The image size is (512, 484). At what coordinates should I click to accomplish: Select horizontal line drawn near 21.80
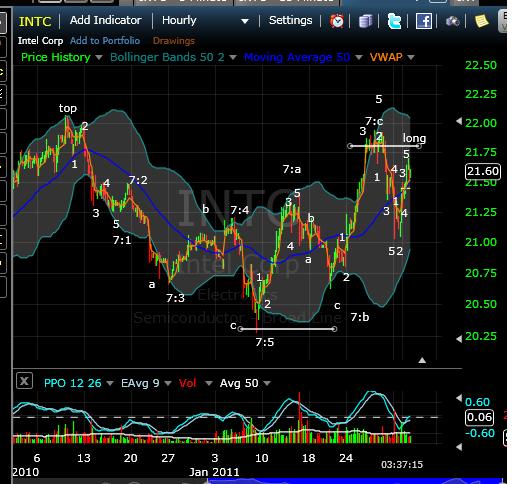click(384, 146)
